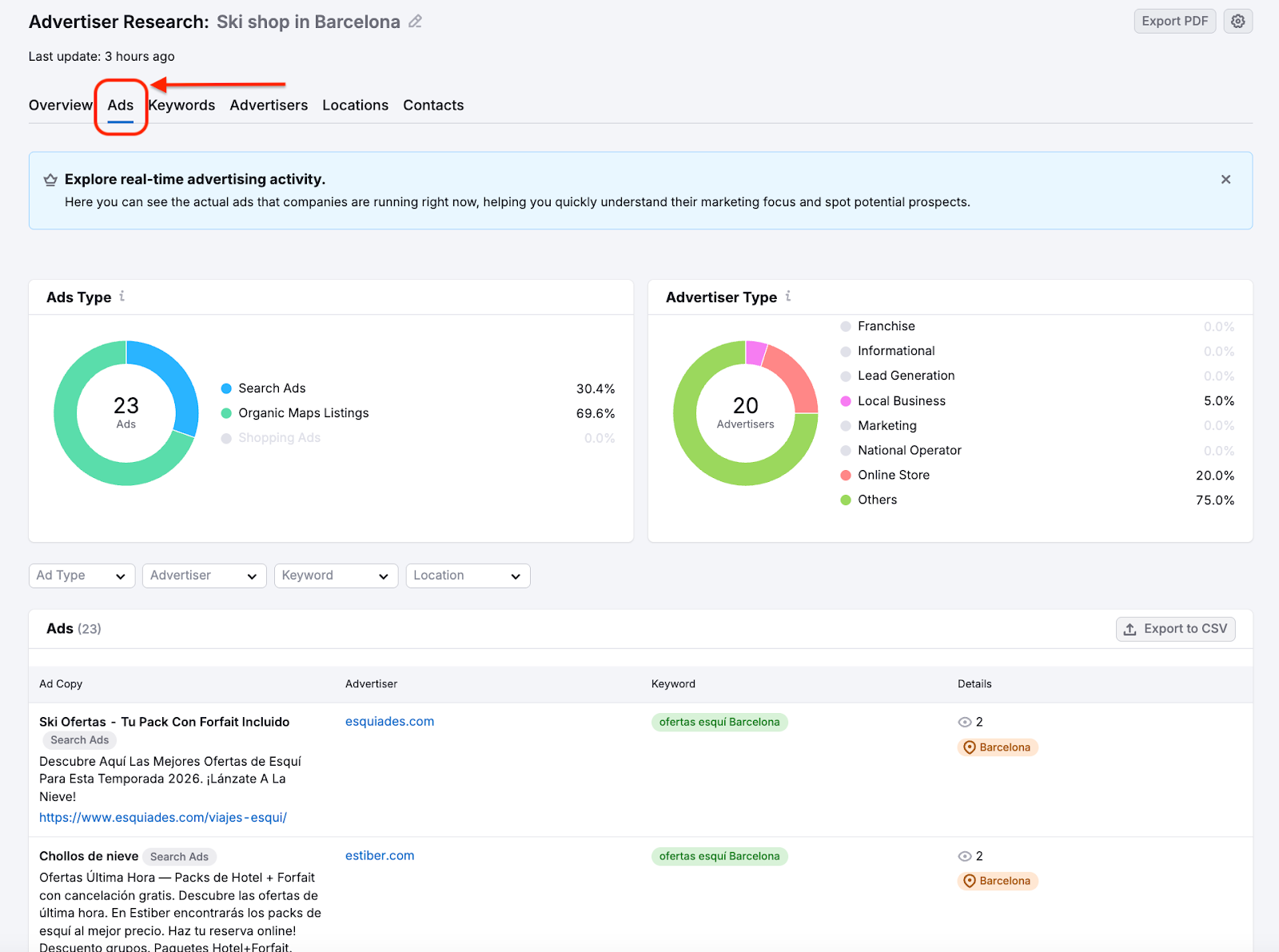Open the esquiades.com advertiser link

(389, 721)
